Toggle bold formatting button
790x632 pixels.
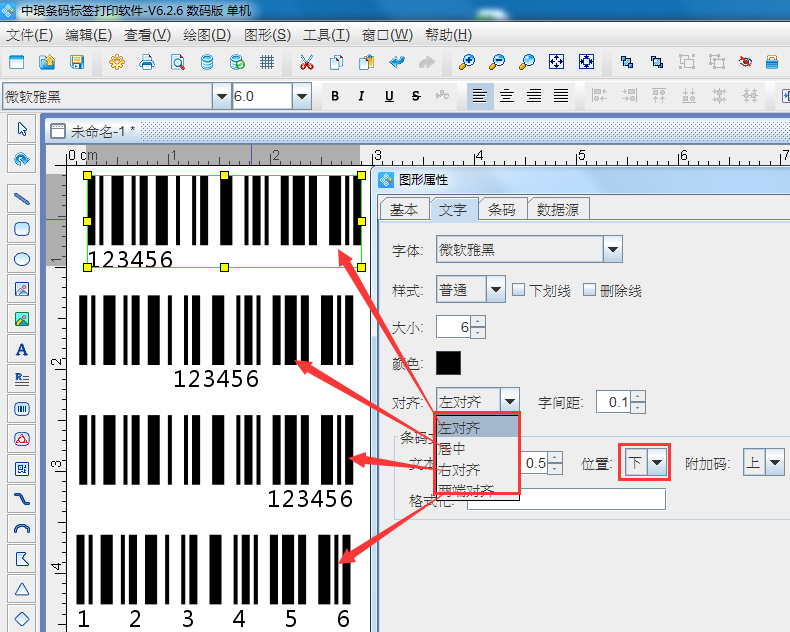click(335, 96)
